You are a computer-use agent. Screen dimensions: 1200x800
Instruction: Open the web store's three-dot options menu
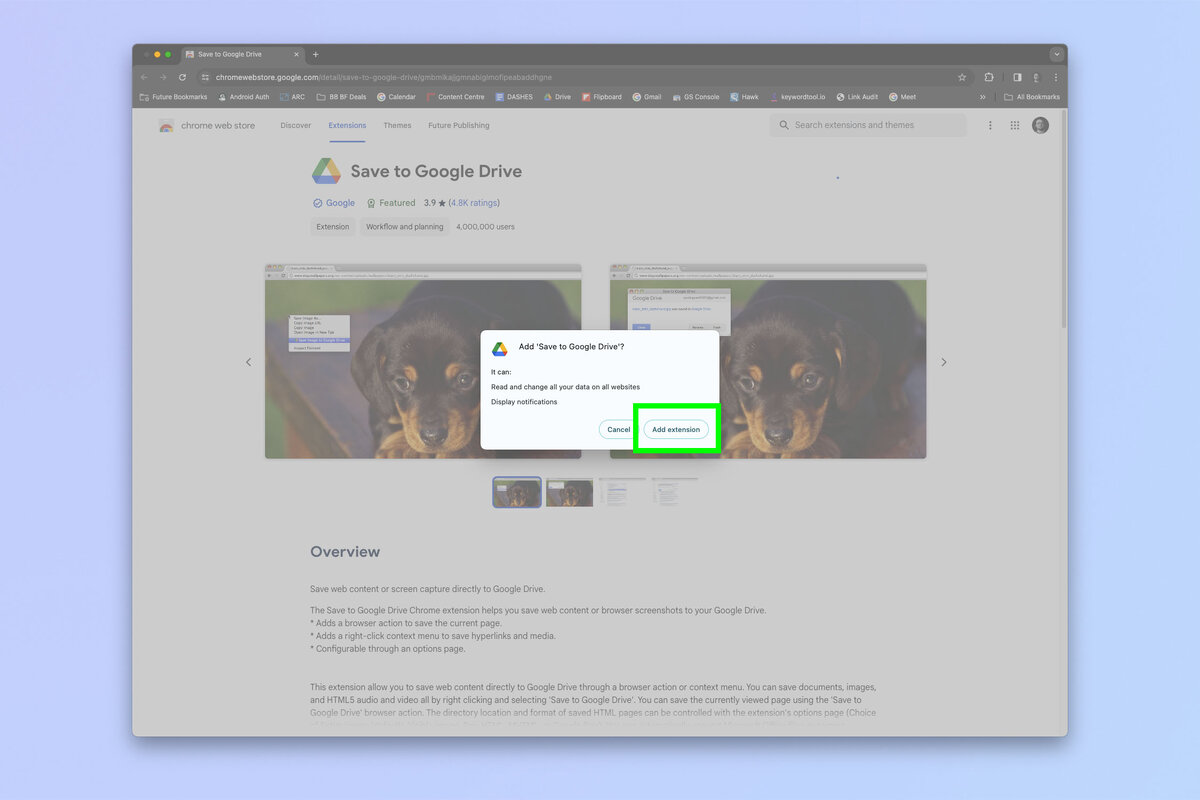pos(989,124)
